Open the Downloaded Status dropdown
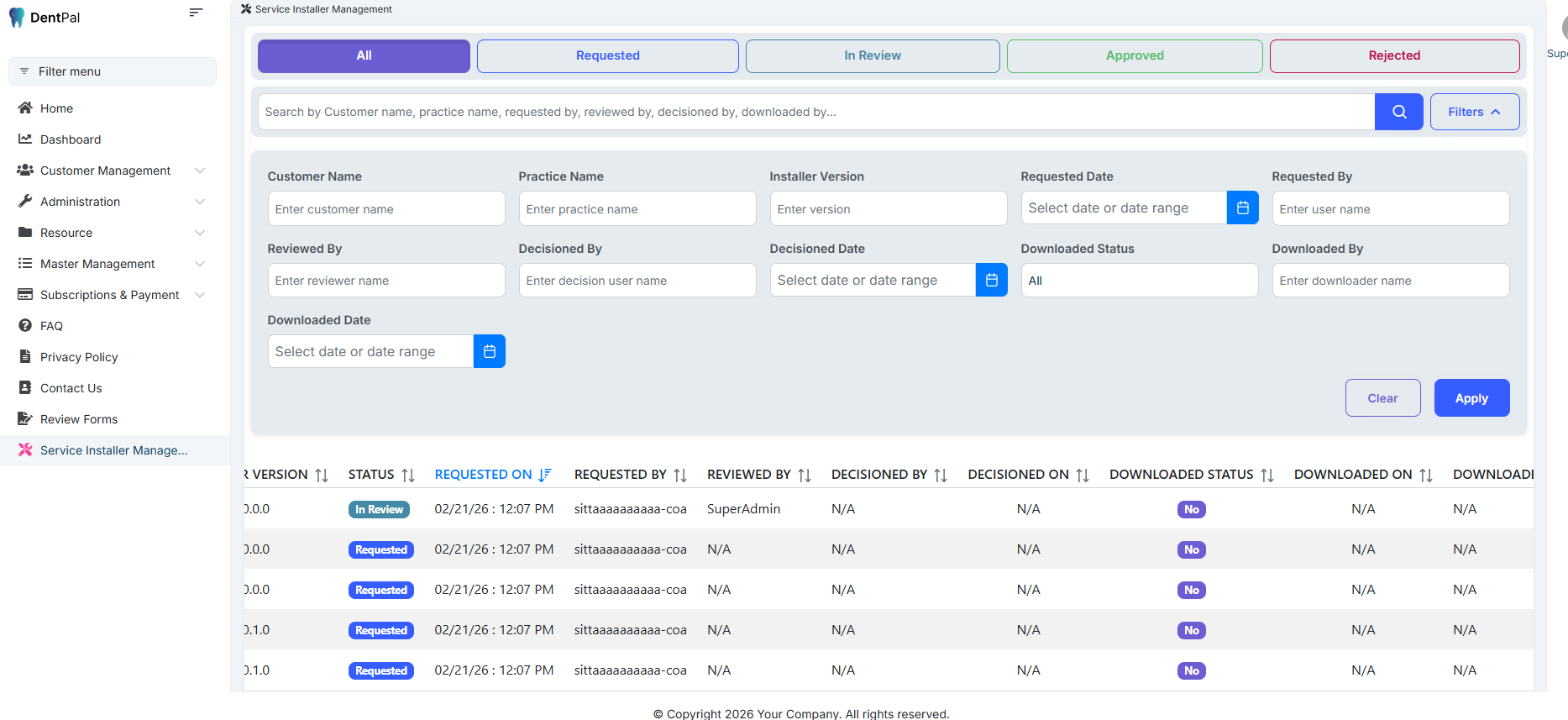 pos(1139,281)
